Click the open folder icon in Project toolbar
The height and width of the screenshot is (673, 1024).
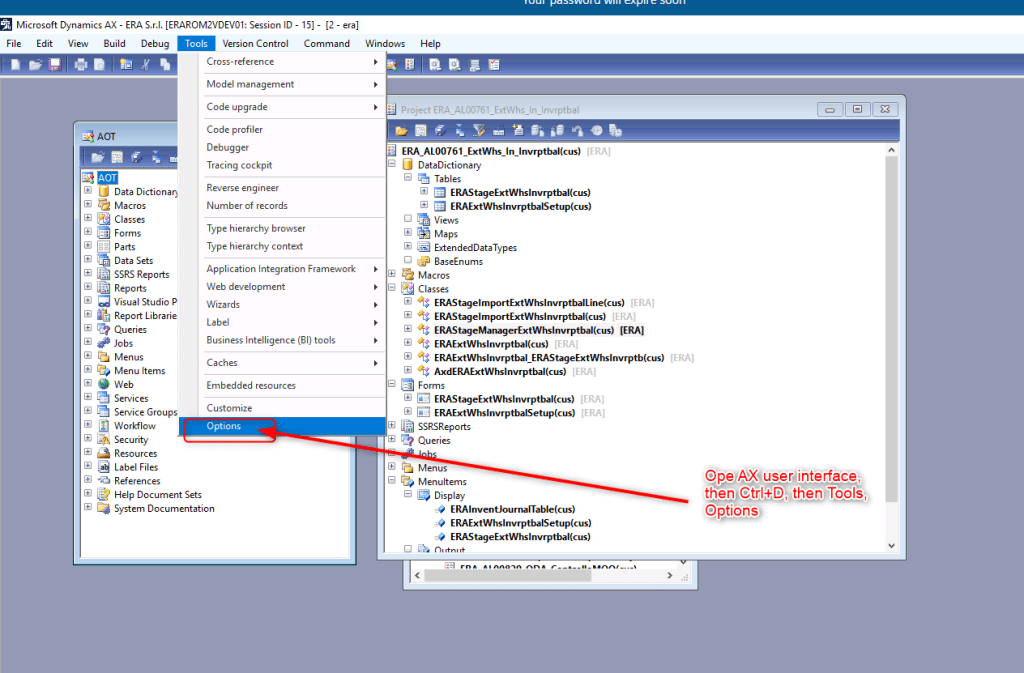[x=402, y=130]
